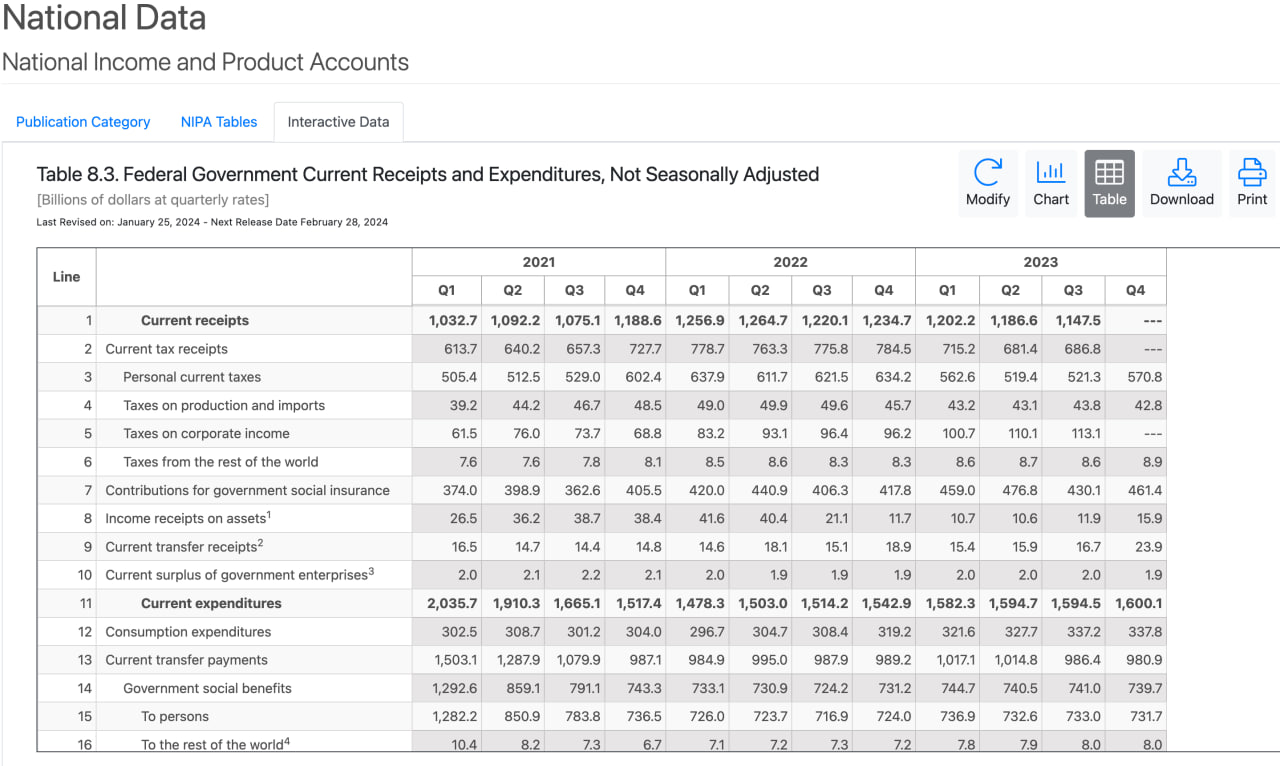Open the Publication Category tab
1280x766 pixels.
[x=83, y=122]
